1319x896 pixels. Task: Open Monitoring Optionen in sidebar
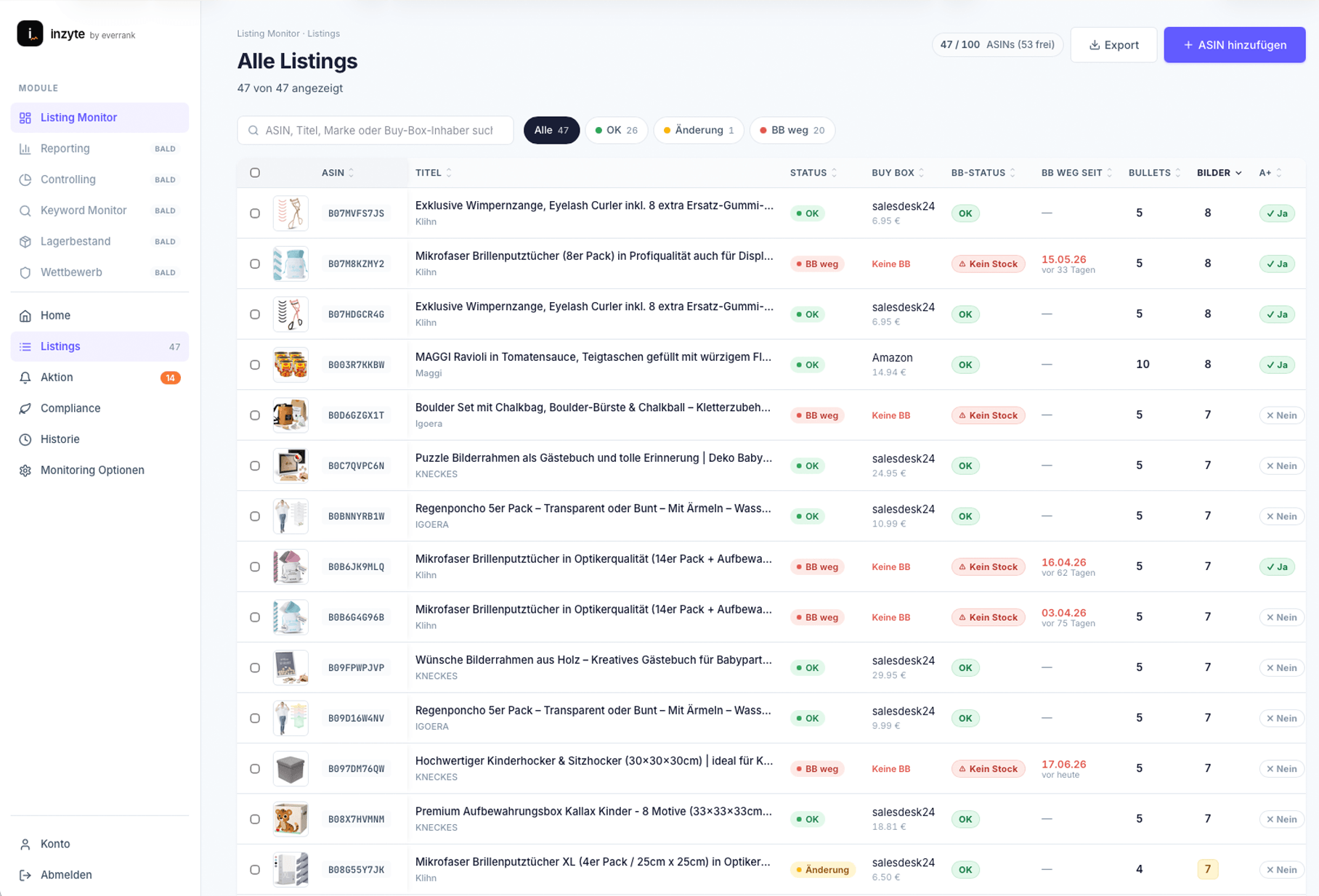click(x=100, y=471)
